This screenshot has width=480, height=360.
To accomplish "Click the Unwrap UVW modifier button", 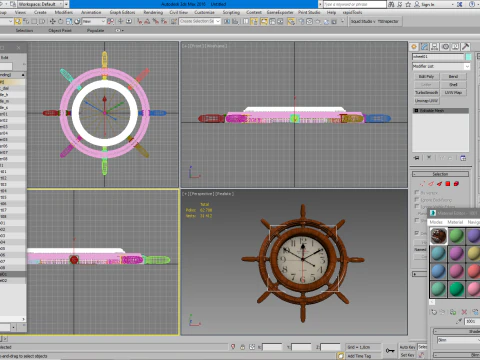I will pos(426,101).
